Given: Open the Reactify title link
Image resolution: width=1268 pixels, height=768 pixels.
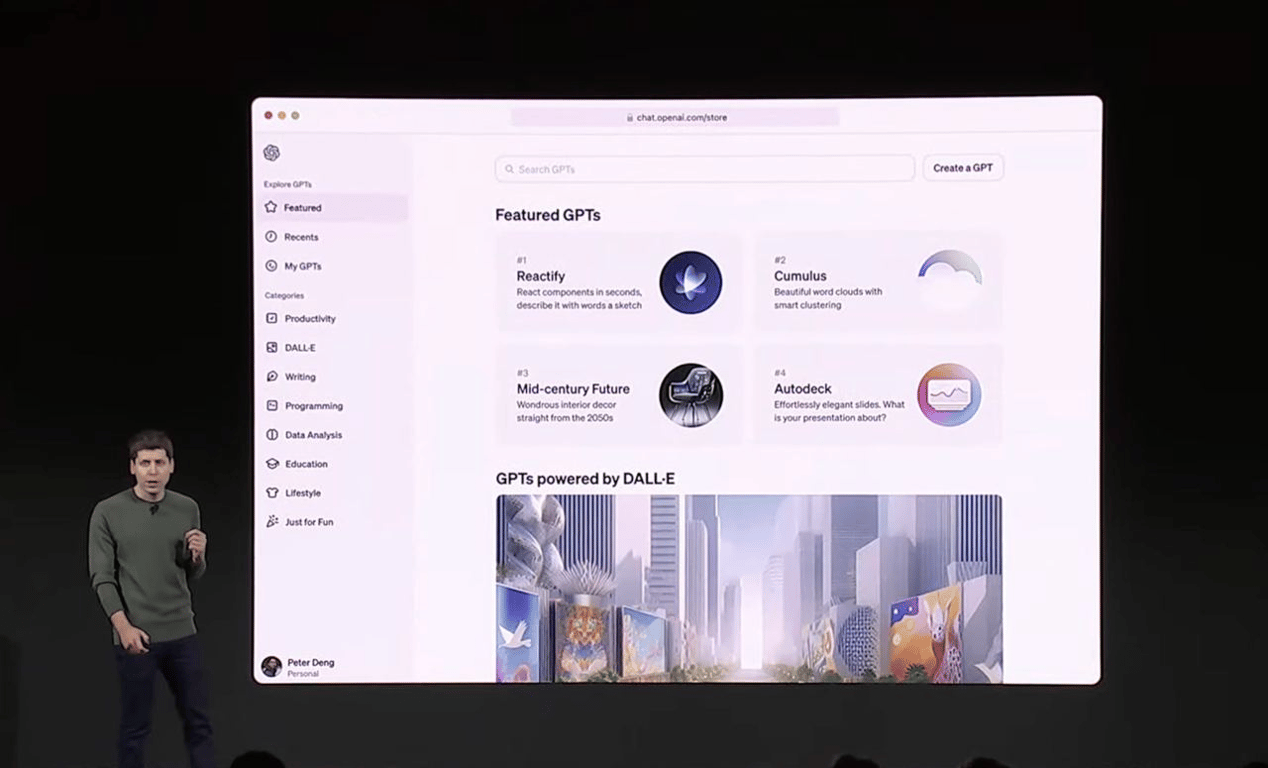Looking at the screenshot, I should click(541, 276).
